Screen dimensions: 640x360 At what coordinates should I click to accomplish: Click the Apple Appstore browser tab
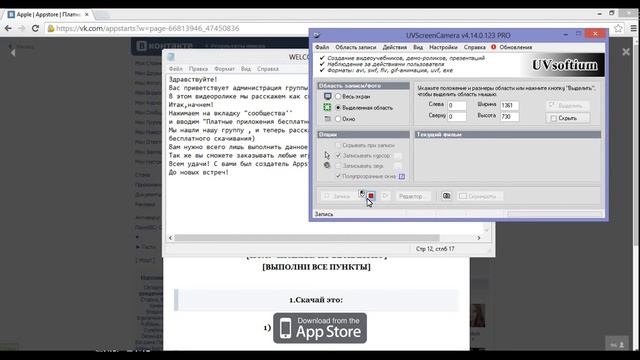[x=48, y=14]
